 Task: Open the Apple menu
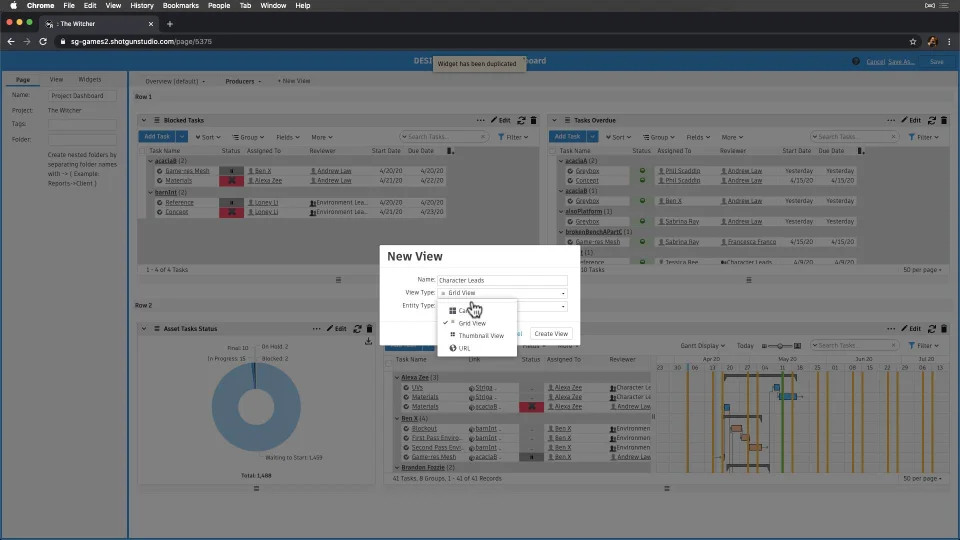tap(13, 6)
